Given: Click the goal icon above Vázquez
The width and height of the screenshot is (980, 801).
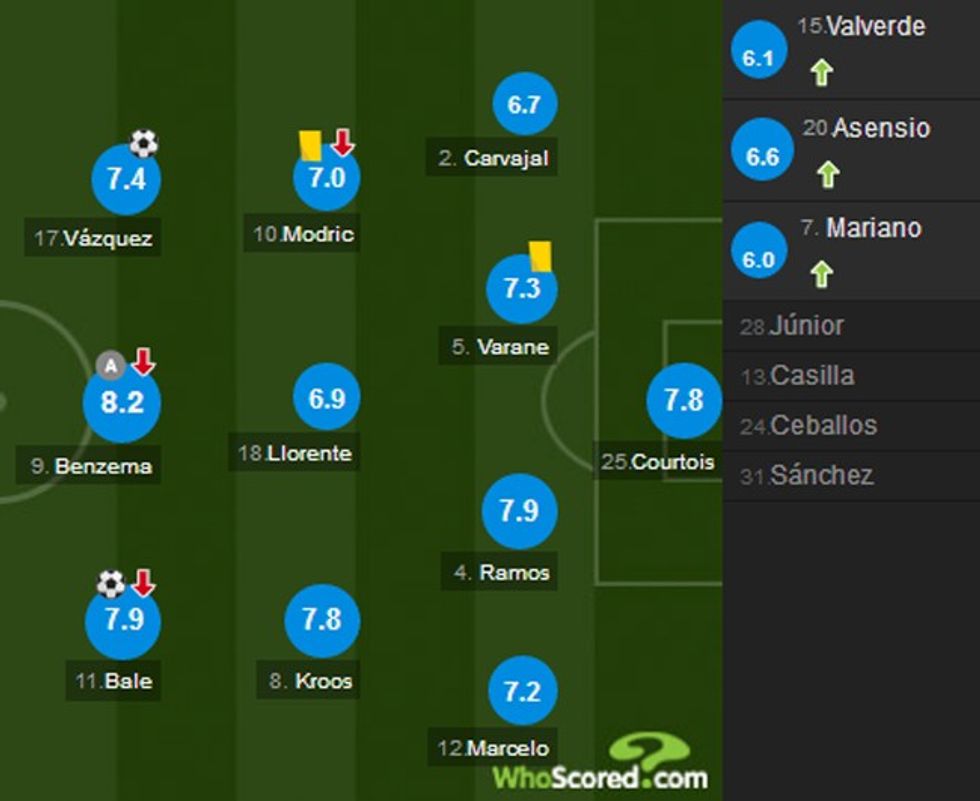Looking at the screenshot, I should [x=144, y=144].
